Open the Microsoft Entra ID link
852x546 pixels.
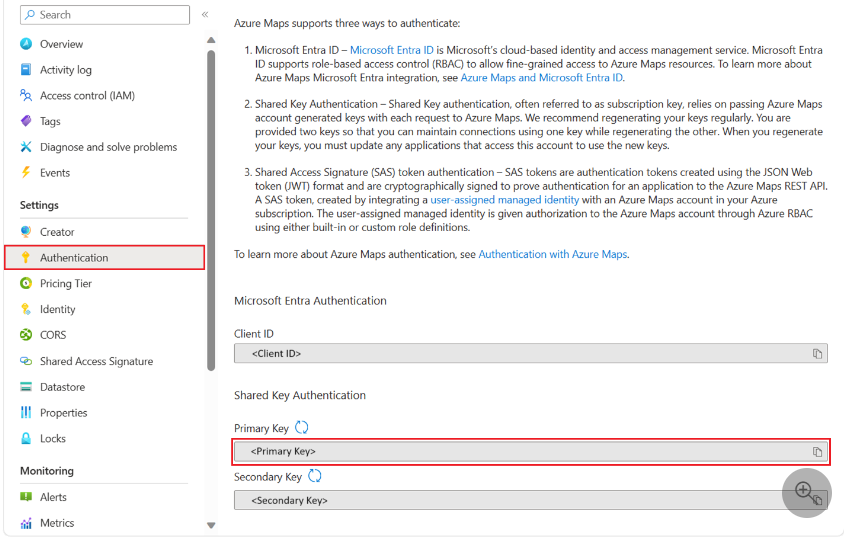pos(392,50)
